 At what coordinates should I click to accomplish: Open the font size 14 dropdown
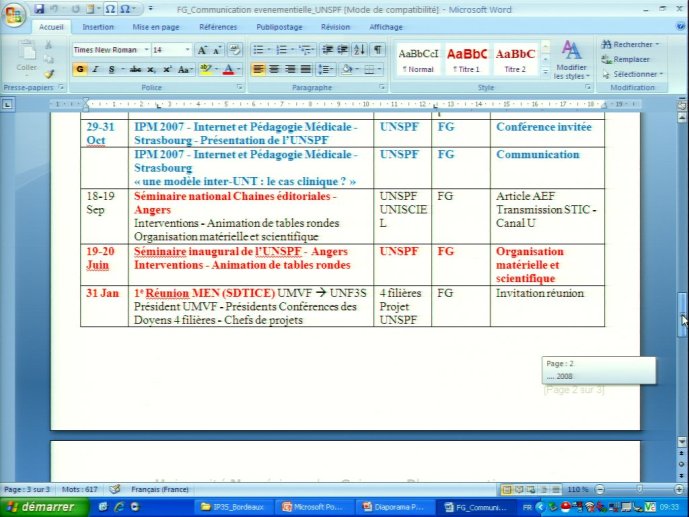point(188,50)
